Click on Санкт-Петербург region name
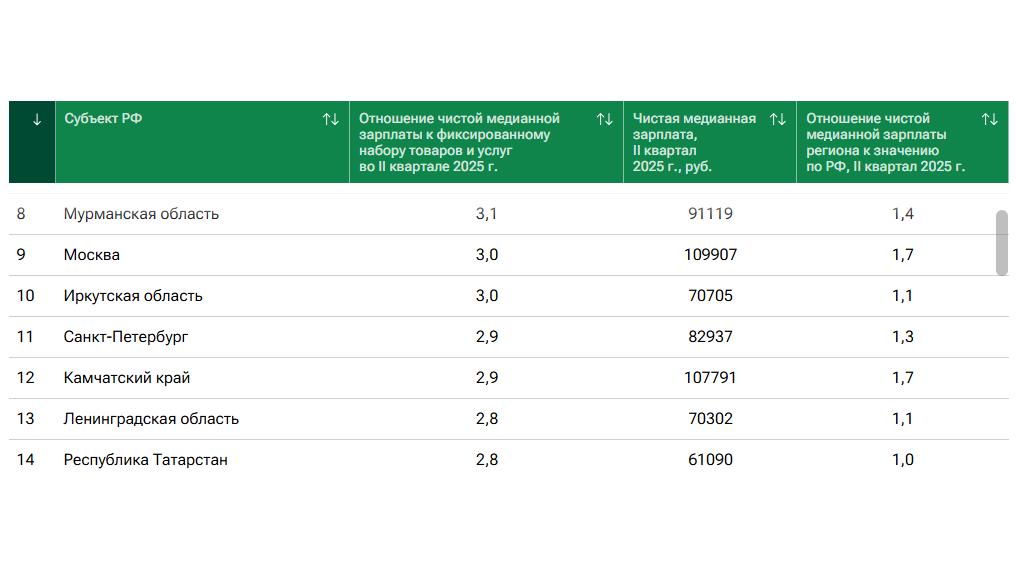 click(x=126, y=337)
